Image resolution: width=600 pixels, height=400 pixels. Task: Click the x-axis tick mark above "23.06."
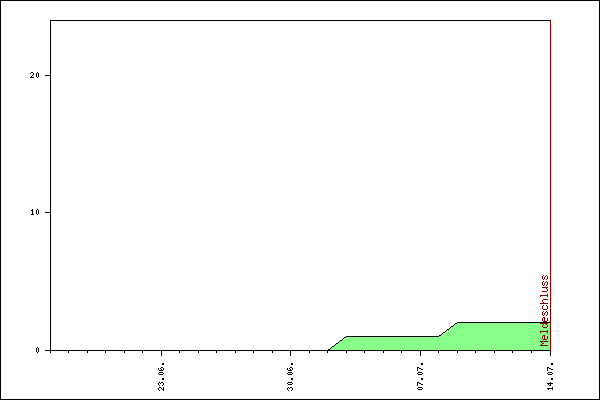(x=162, y=353)
